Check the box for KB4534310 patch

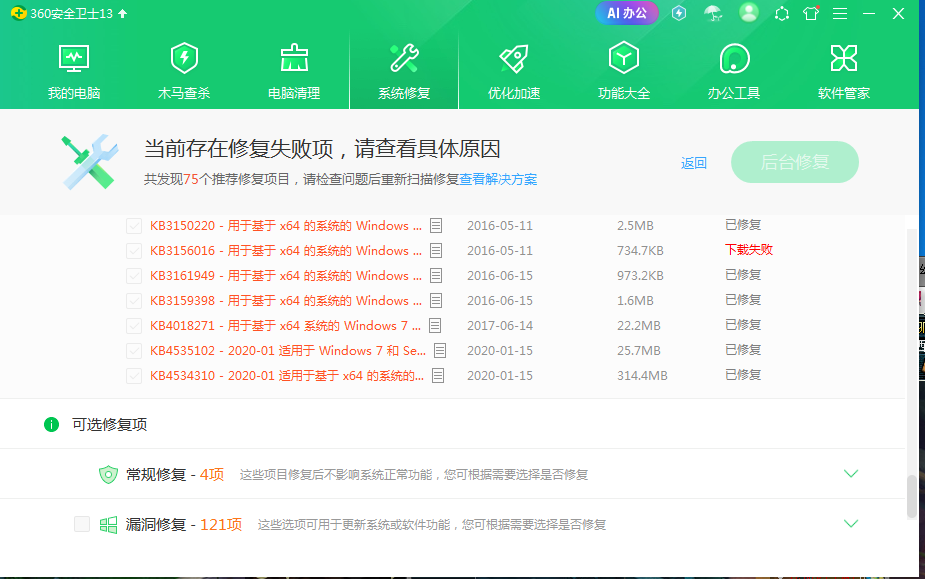(x=134, y=376)
